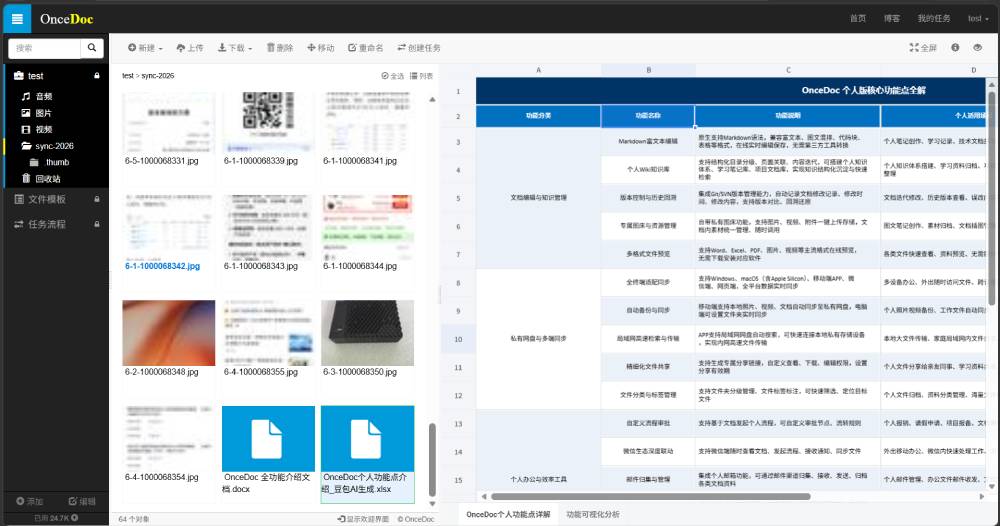Open the 博客 blog menu item

tap(892, 18)
